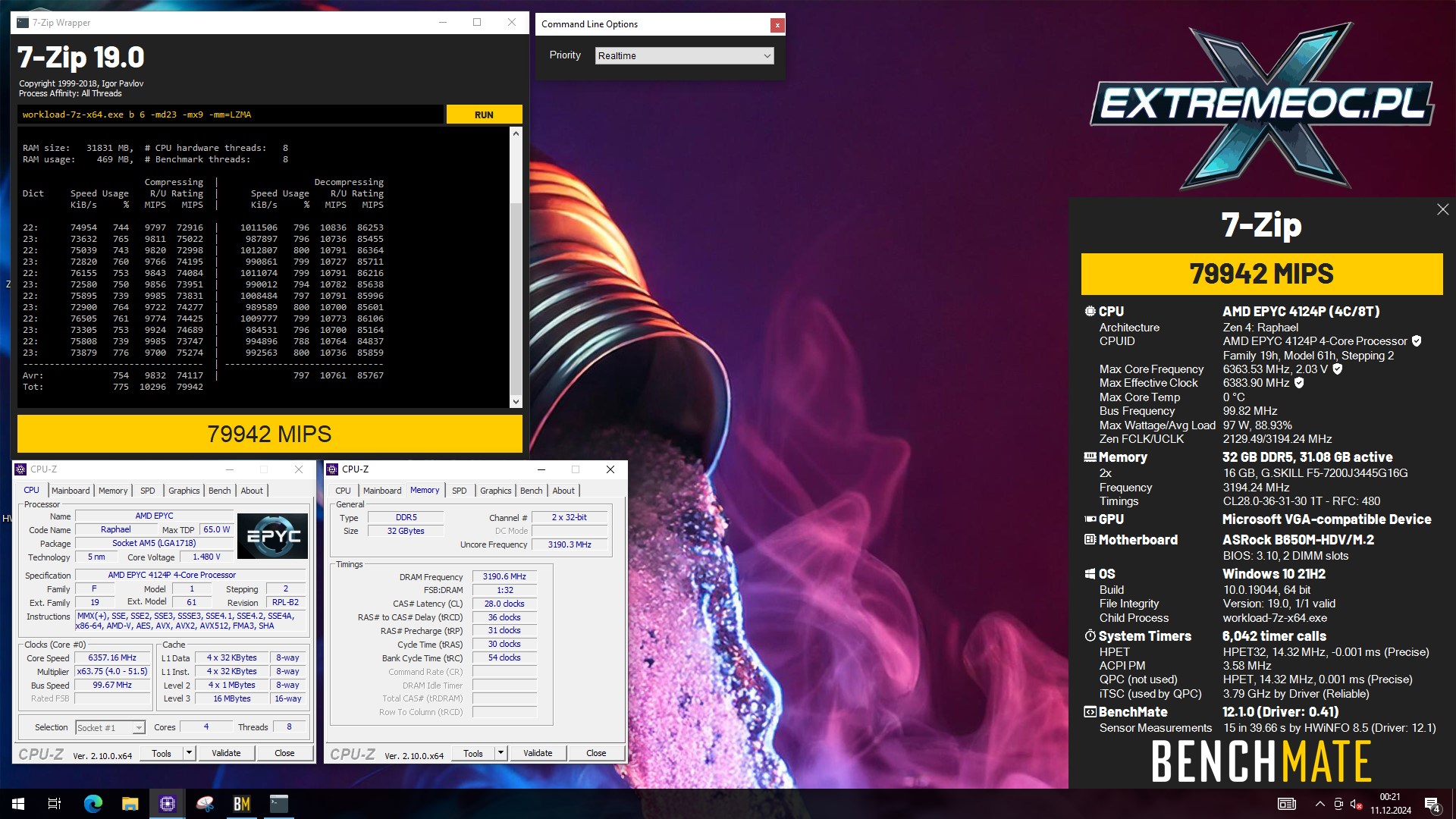Click Validate in left CPU-Z
The image size is (1456, 819).
tap(226, 753)
